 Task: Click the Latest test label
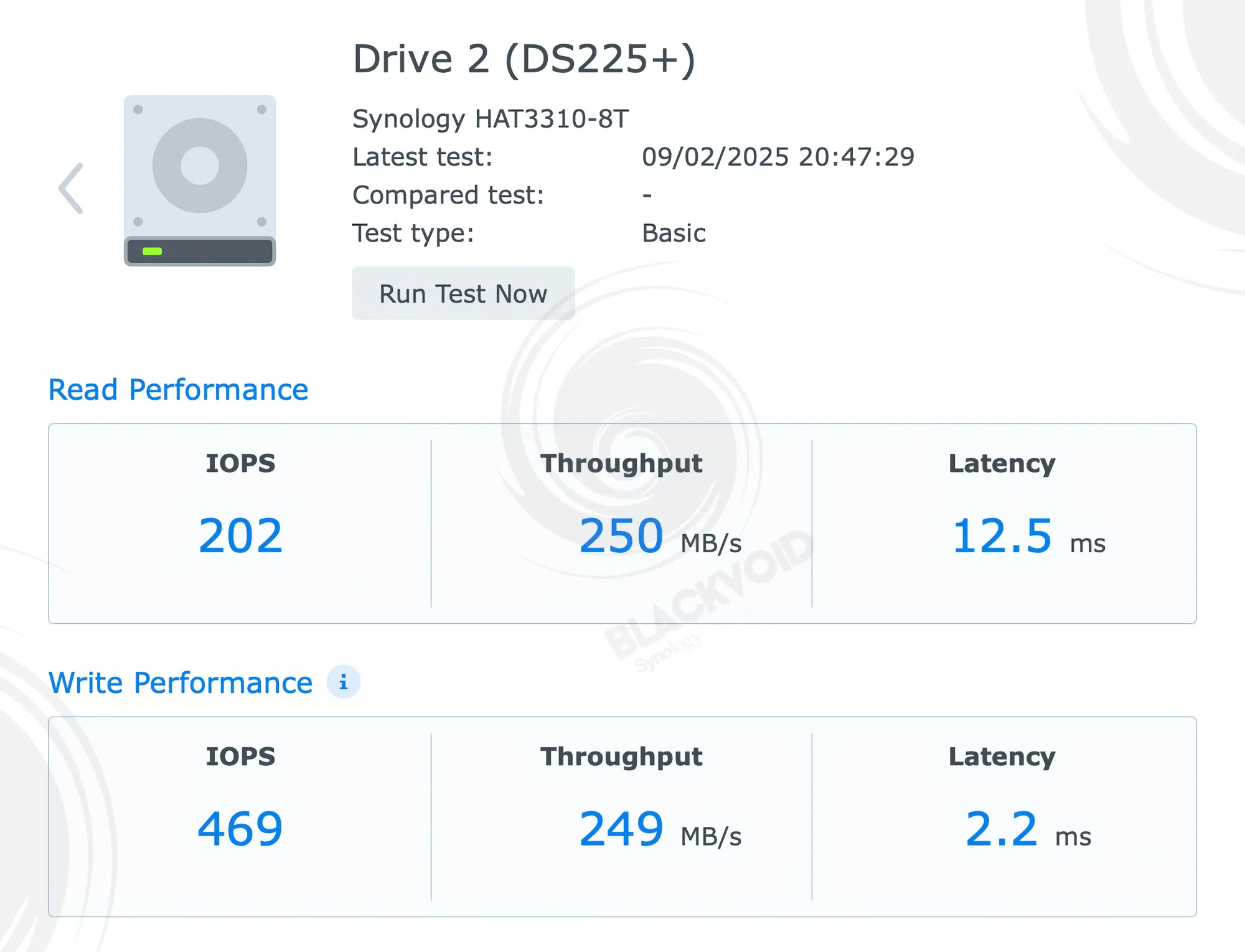pos(423,157)
